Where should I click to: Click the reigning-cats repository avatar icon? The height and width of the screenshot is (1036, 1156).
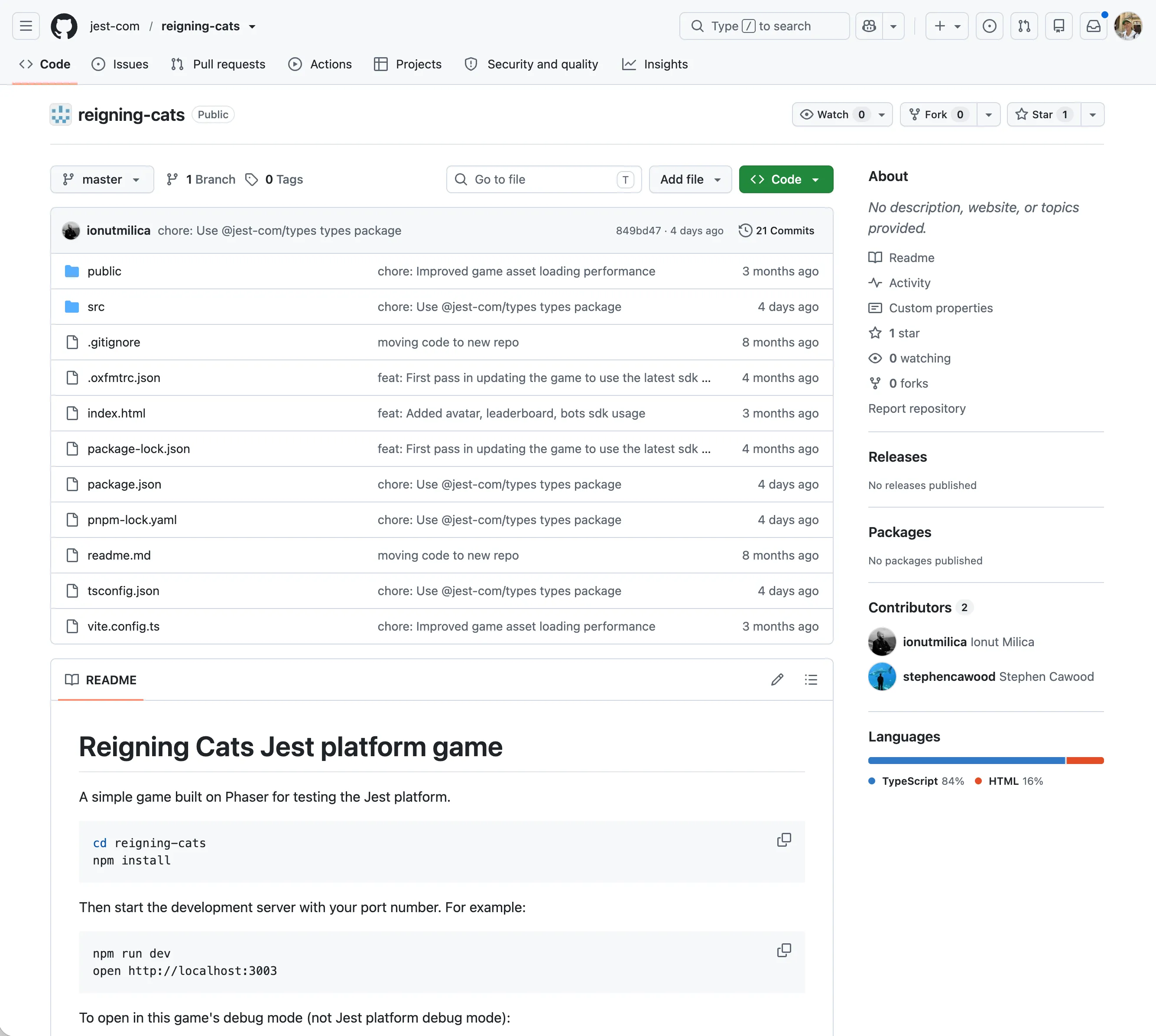point(60,114)
